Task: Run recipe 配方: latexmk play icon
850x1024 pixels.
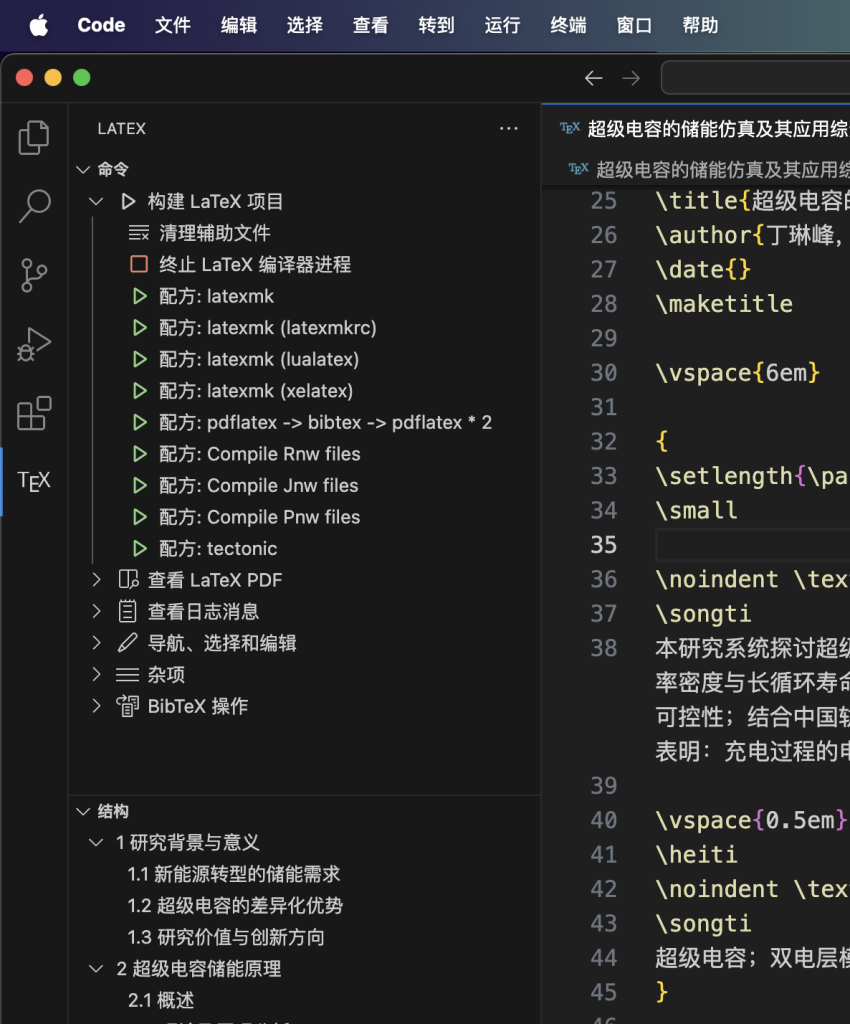Action: click(x=140, y=296)
